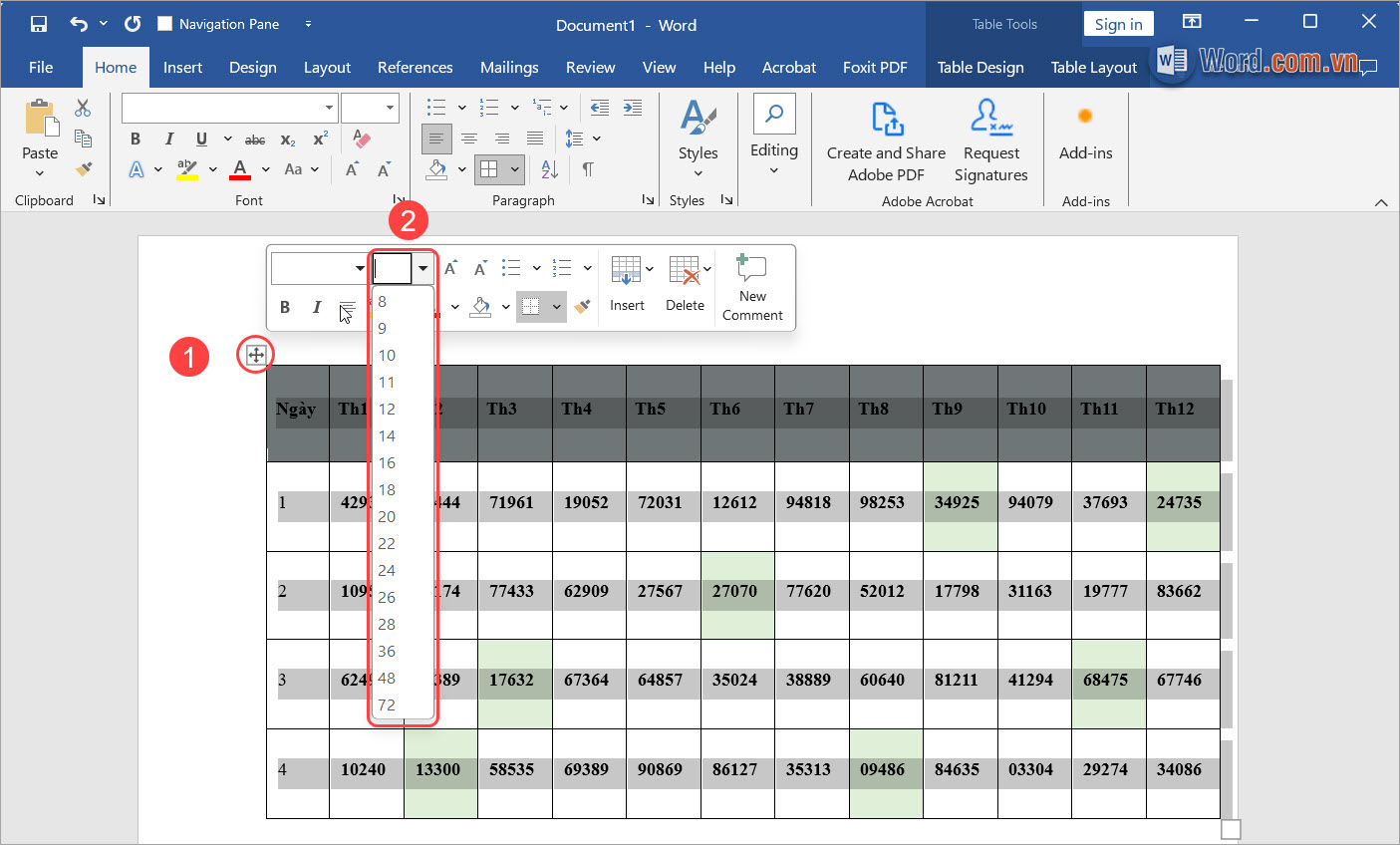Click the Cut scissors icon in Clipboard
Screen dimensions: 1400x845
(83, 108)
